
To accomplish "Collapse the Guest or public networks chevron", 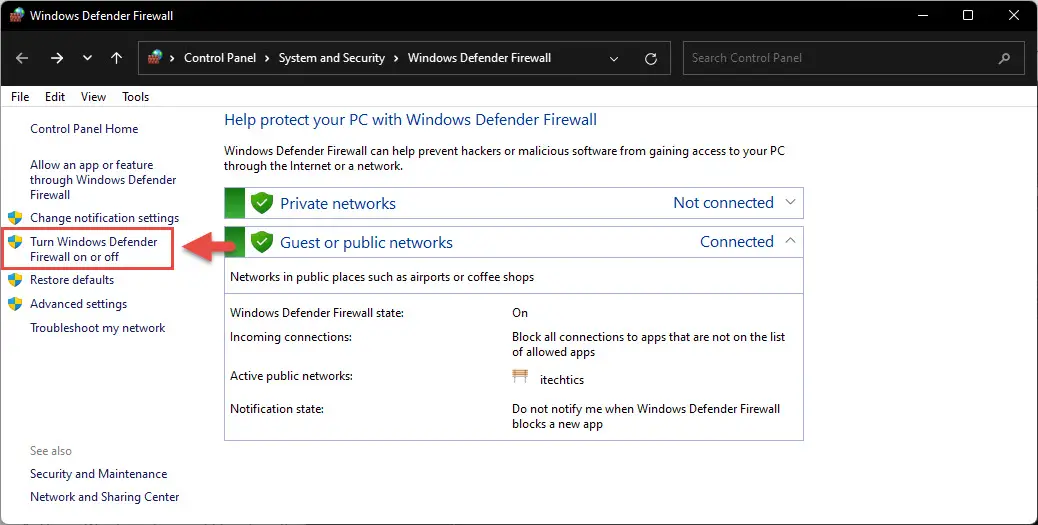I will (790, 241).
